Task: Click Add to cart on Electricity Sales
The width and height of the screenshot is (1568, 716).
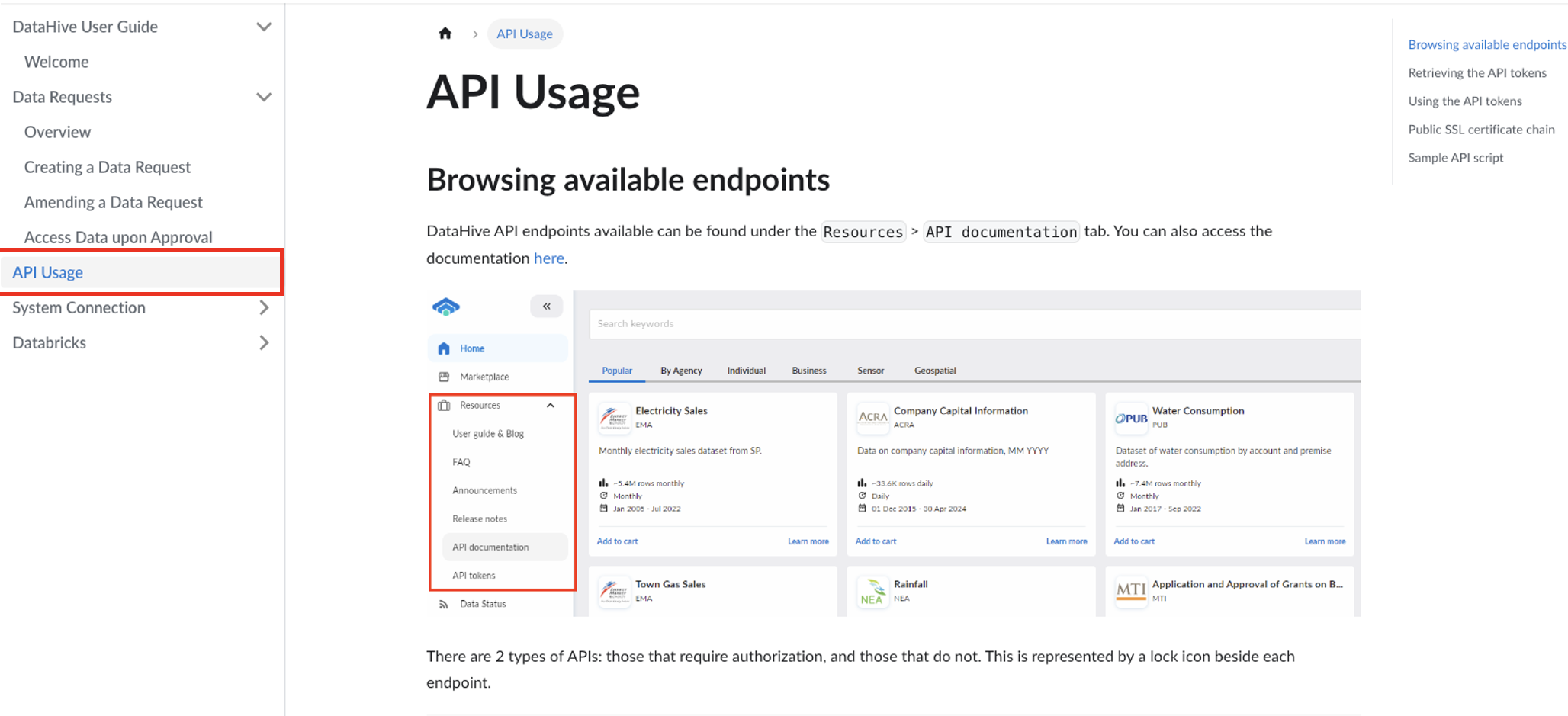Action: pyautogui.click(x=617, y=541)
